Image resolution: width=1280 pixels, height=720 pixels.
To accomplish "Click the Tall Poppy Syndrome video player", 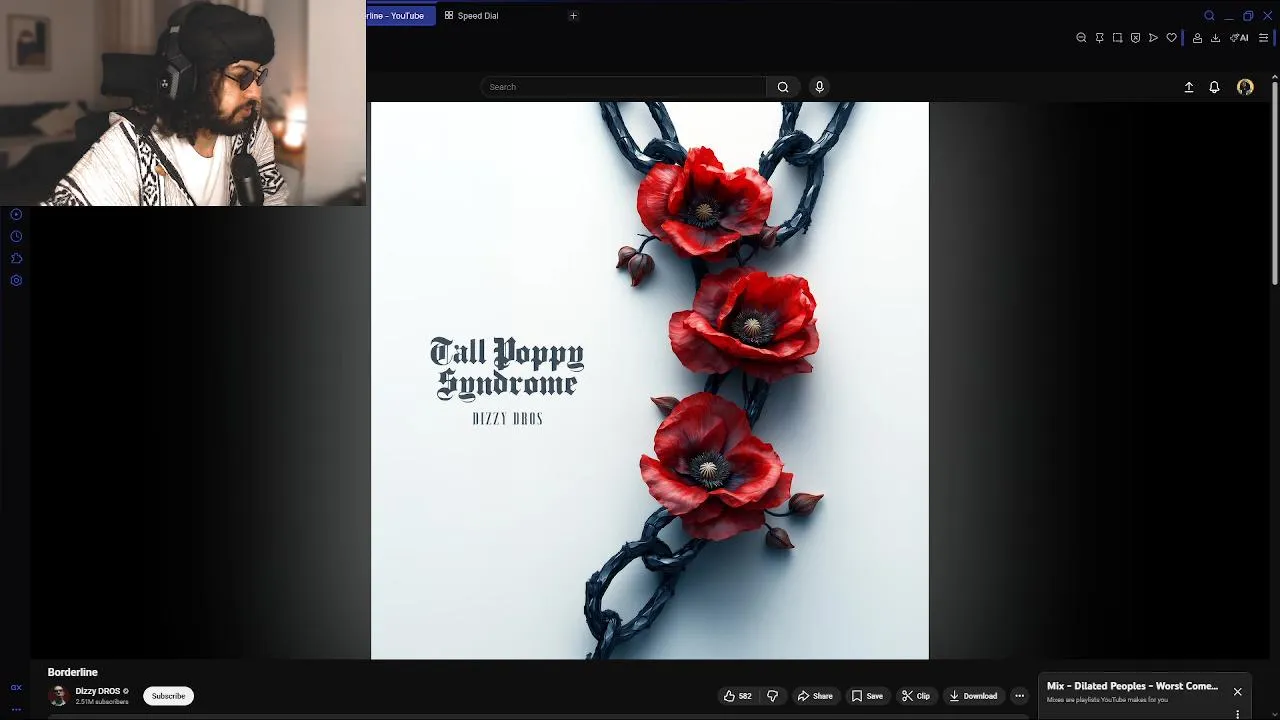I will pos(650,381).
